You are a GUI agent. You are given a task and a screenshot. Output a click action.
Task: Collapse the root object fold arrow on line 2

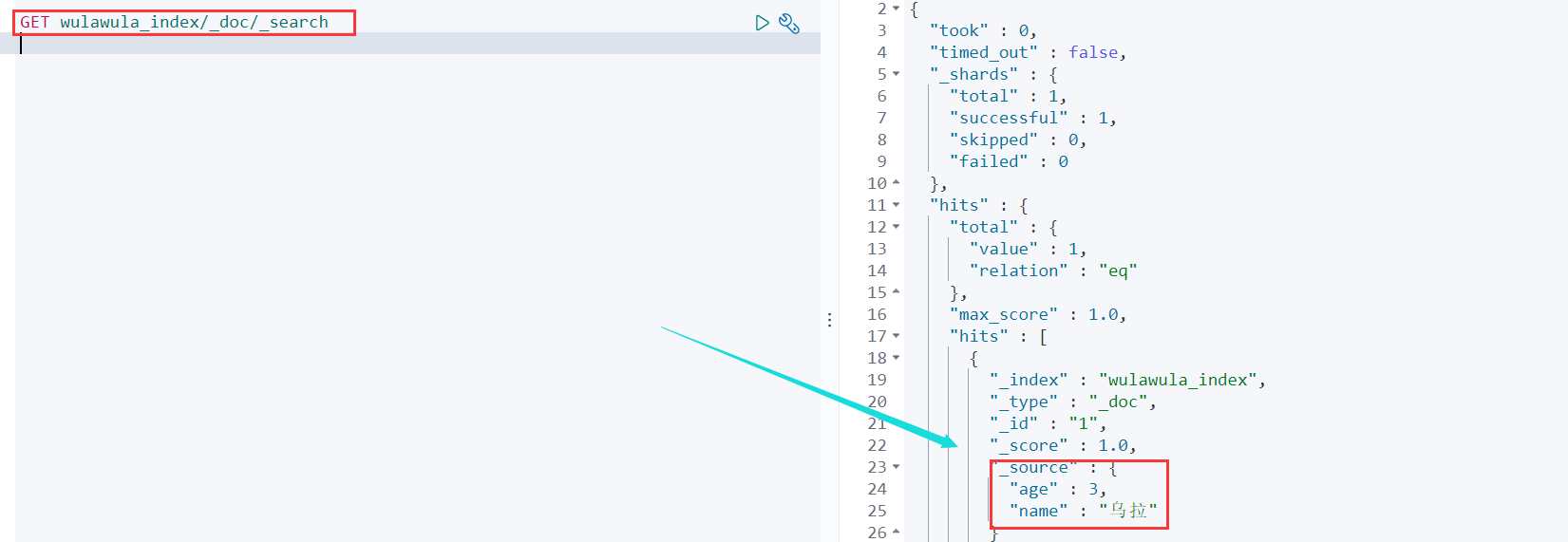[896, 9]
